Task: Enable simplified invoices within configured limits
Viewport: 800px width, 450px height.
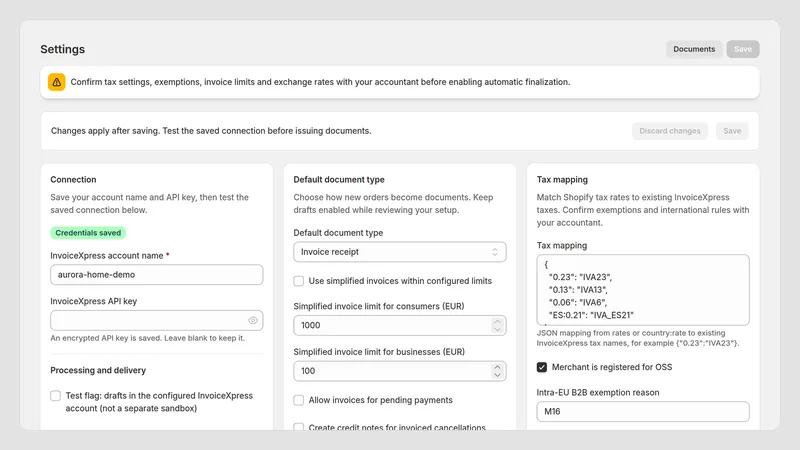Action: pos(298,281)
